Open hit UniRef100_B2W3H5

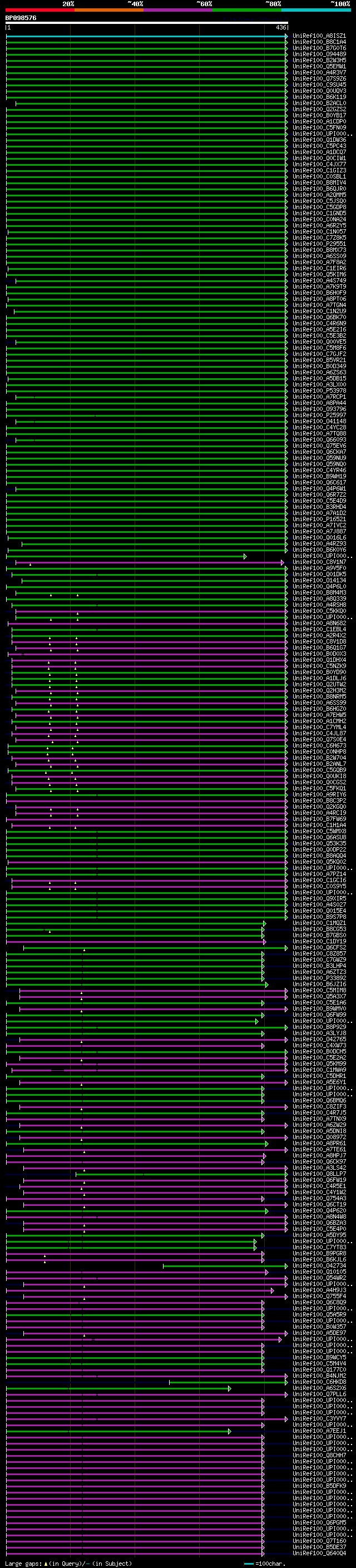point(319,60)
